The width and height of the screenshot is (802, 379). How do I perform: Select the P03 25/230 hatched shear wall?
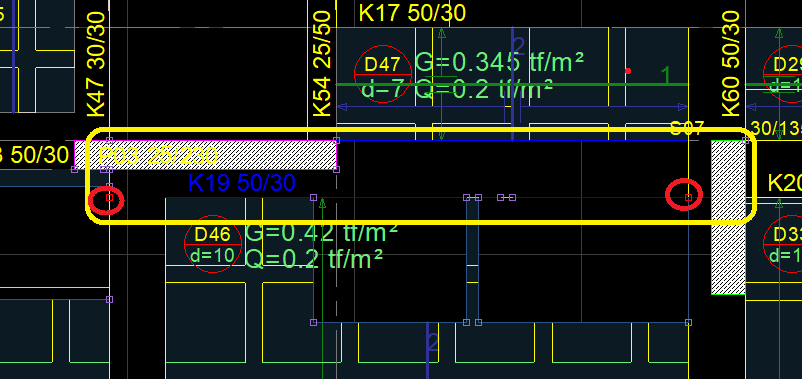206,155
